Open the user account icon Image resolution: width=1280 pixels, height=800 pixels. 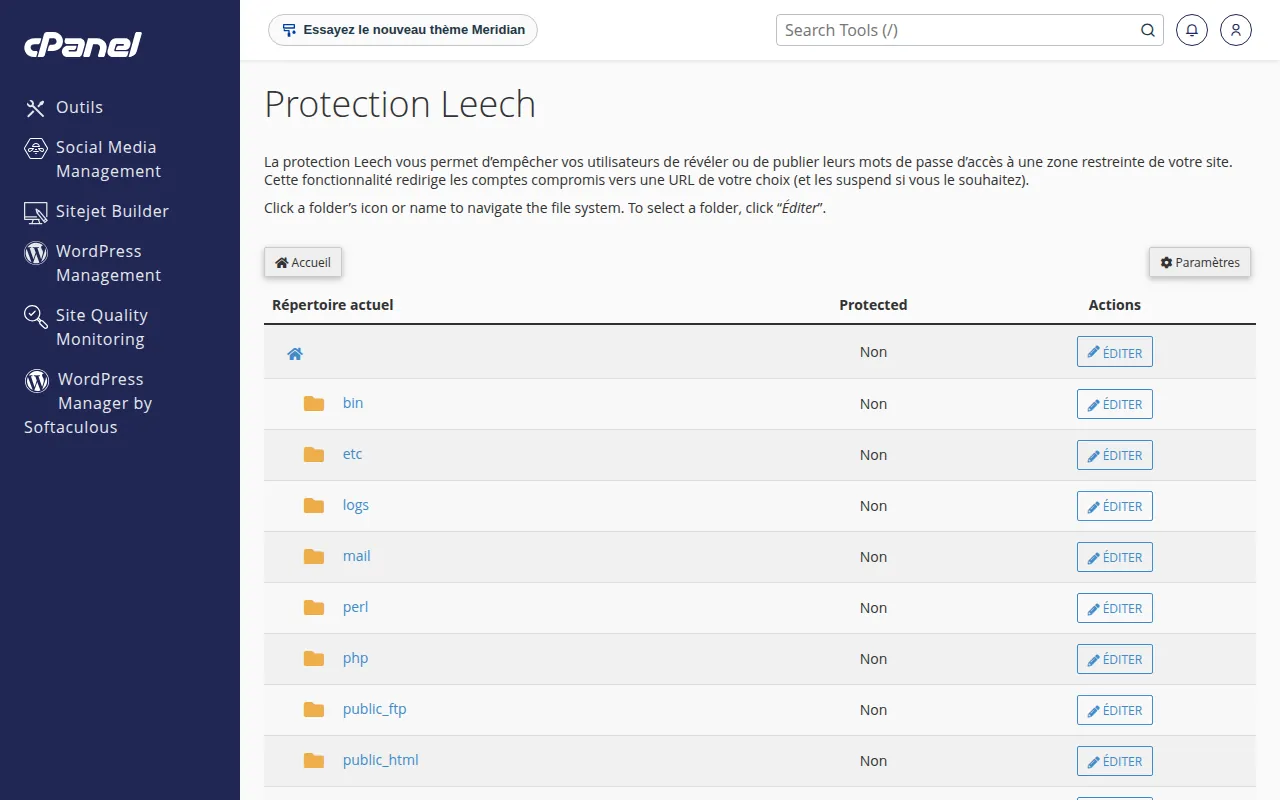click(1236, 30)
